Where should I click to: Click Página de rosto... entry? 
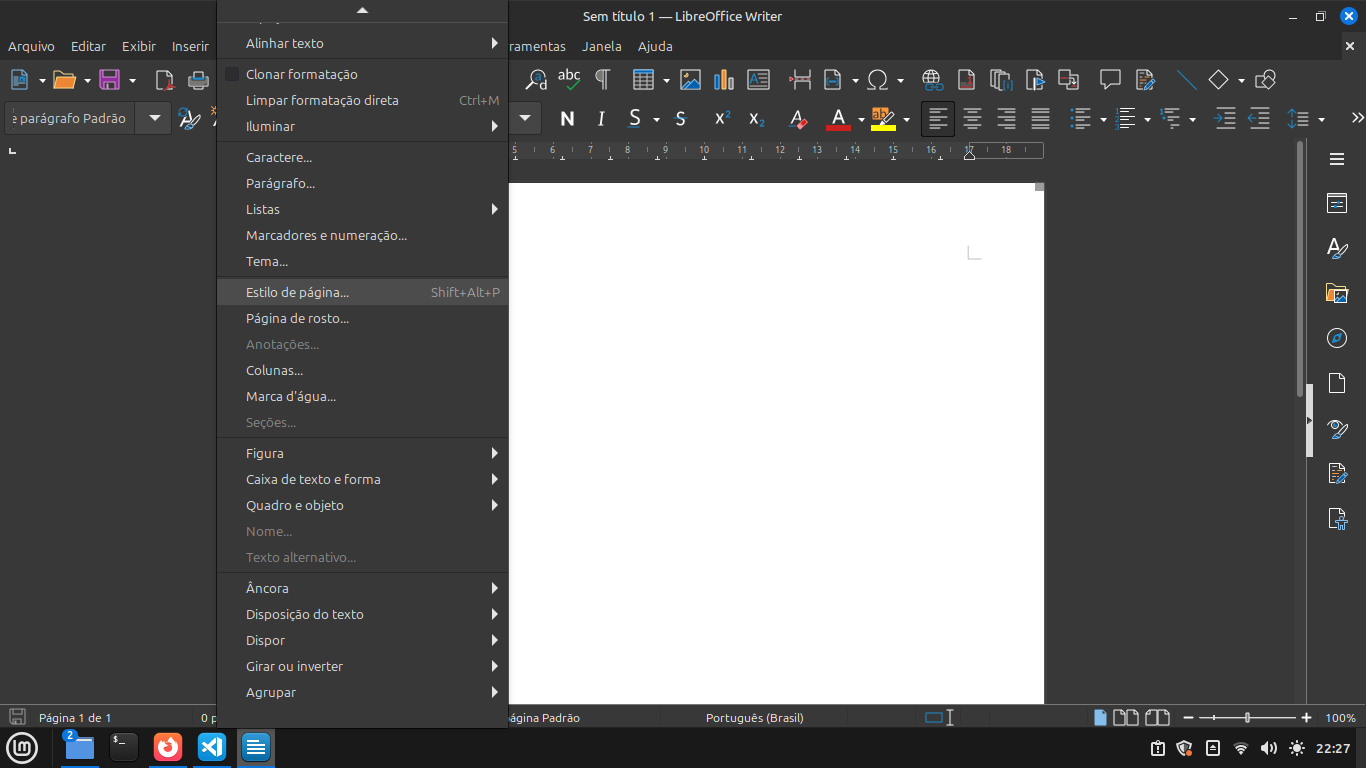pyautogui.click(x=362, y=318)
